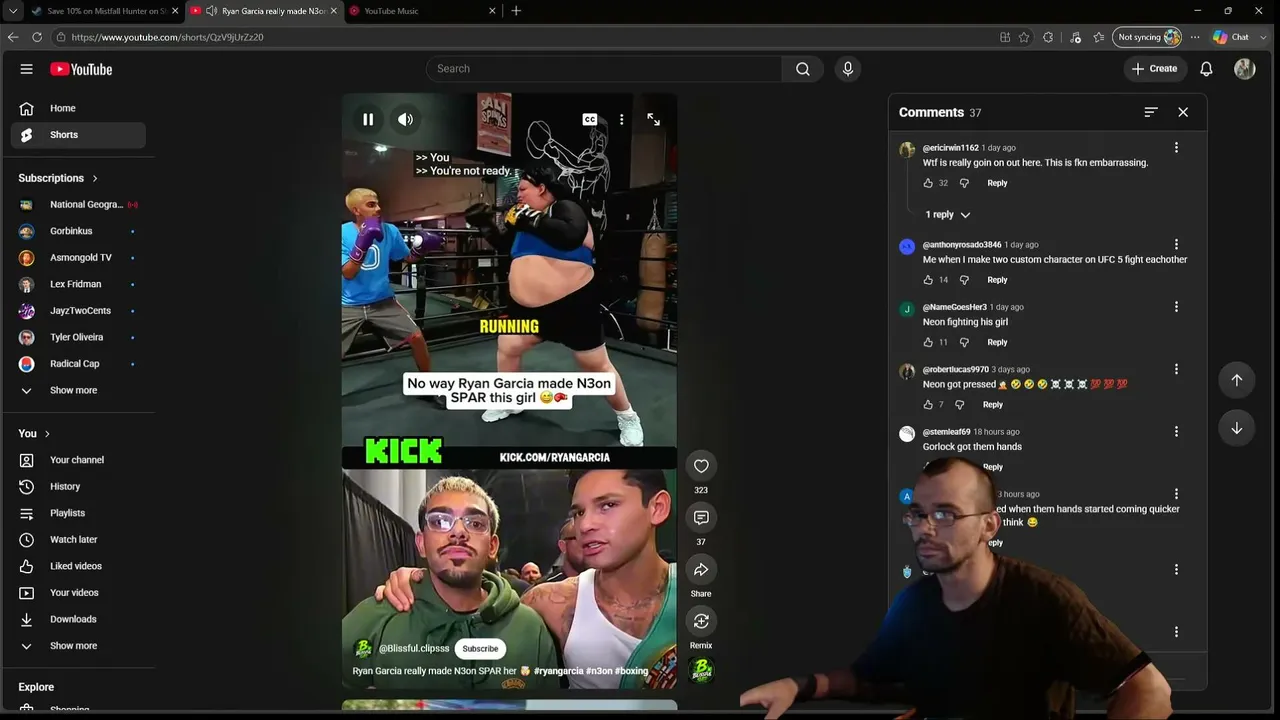This screenshot has width=1280, height=720.
Task: Open the @Blissful.clipsss channel name link
Action: tap(414, 649)
